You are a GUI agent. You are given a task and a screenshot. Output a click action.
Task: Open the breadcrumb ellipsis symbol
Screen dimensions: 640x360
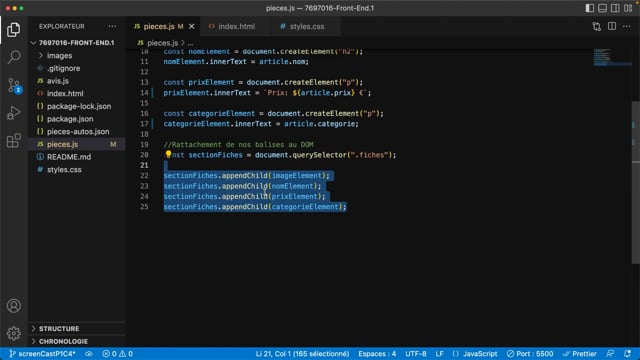[190, 43]
